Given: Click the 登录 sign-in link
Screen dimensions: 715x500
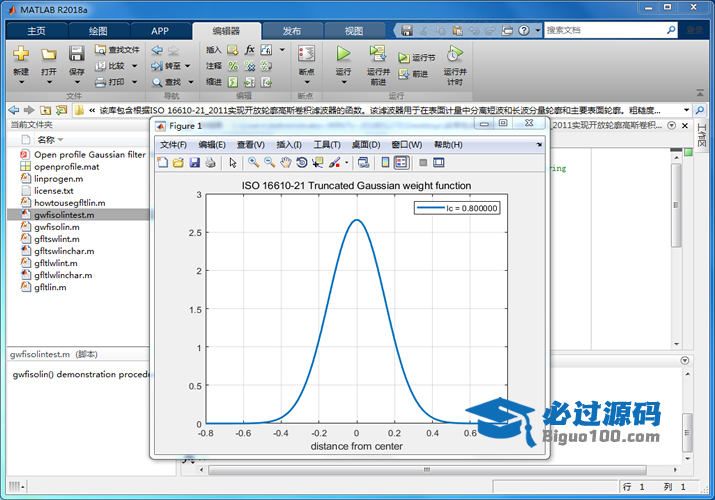Looking at the screenshot, I should coord(694,31).
